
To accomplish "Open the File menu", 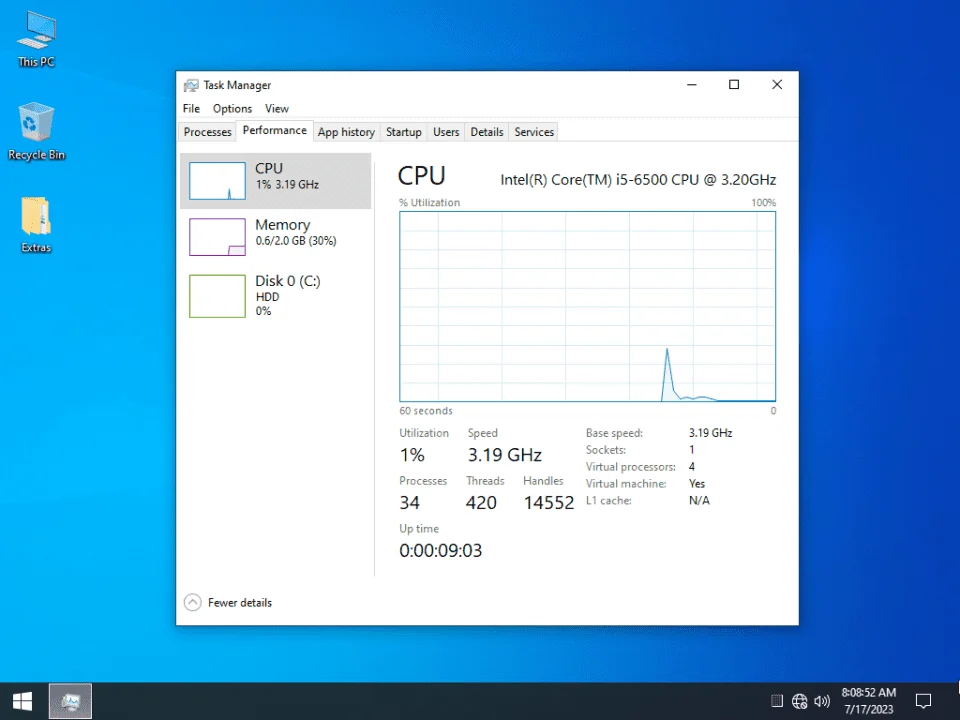I will point(191,108).
